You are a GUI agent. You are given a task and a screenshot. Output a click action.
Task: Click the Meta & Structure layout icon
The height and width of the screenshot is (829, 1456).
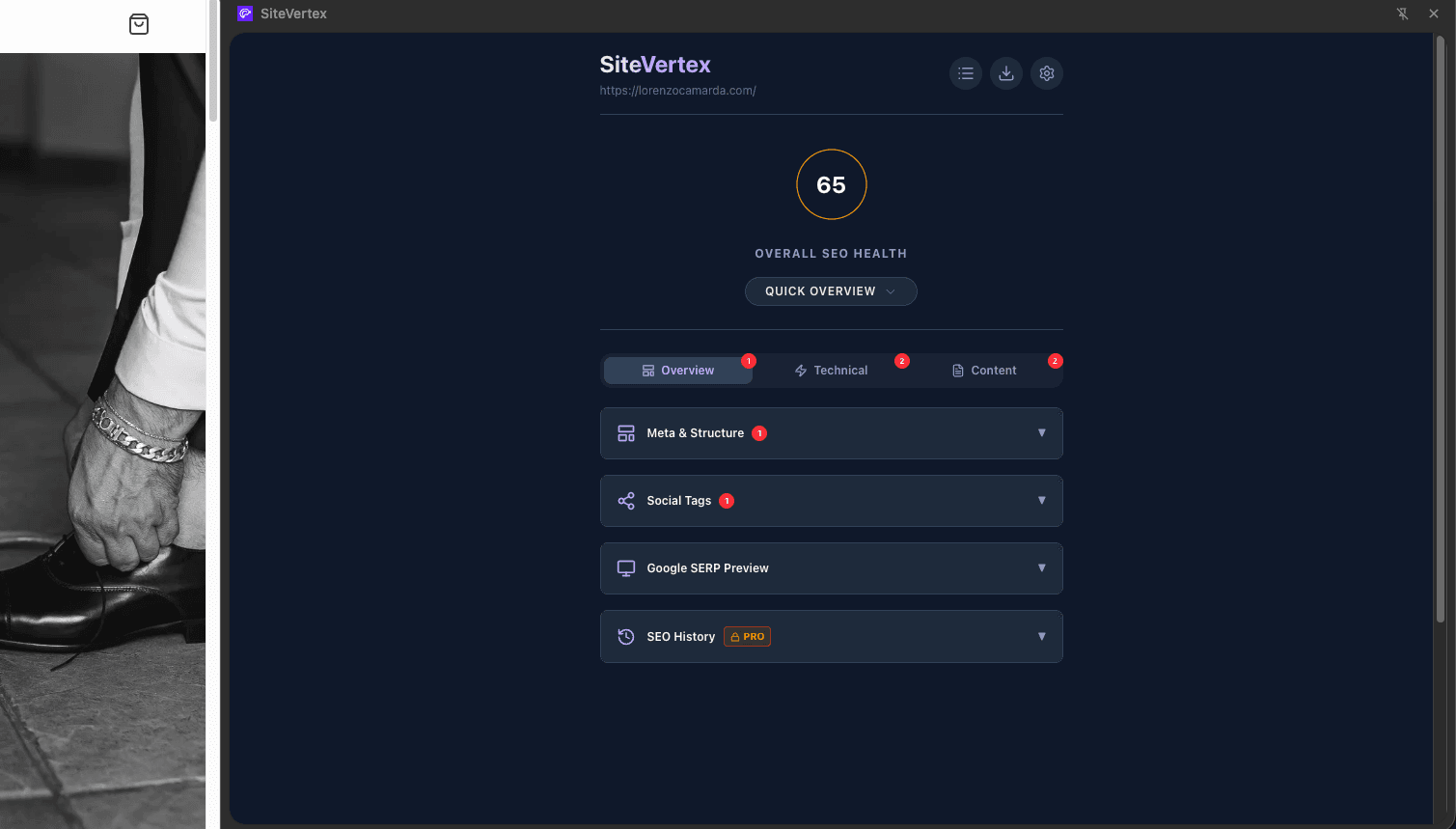(626, 433)
